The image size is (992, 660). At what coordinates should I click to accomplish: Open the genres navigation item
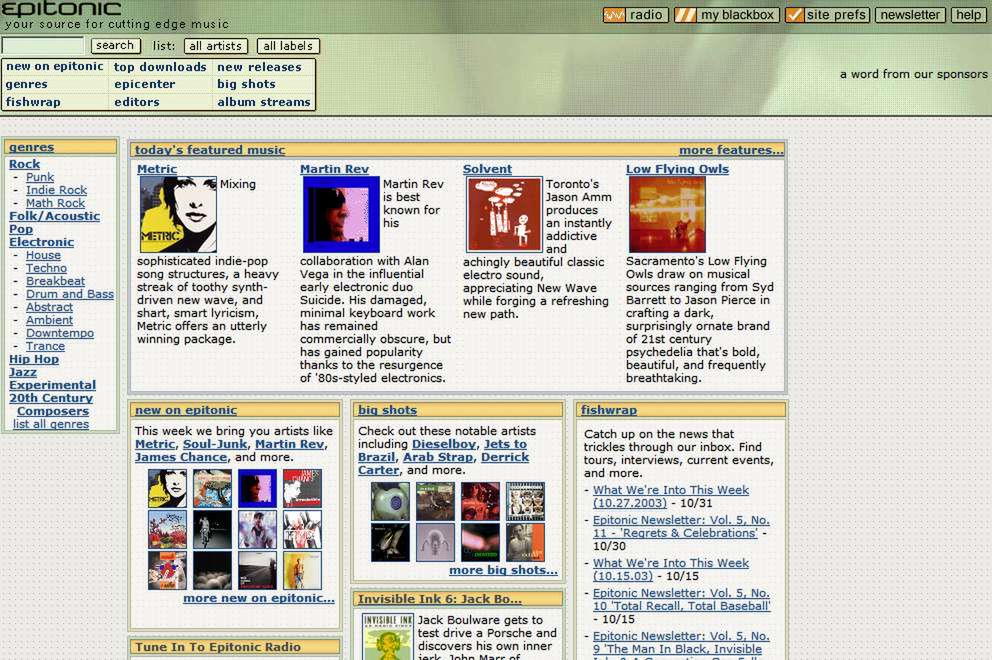coord(27,84)
